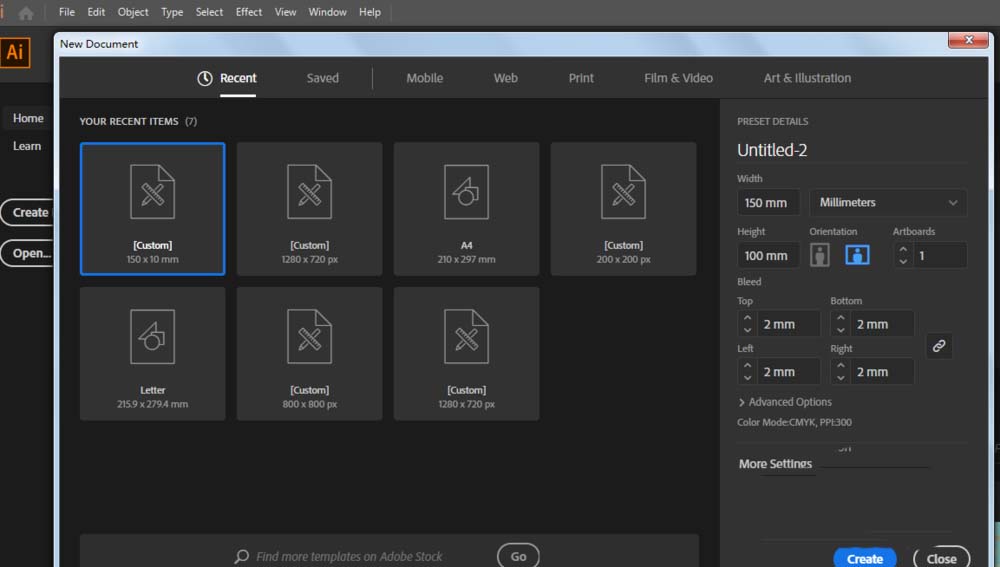
Task: Click Home link in left sidebar
Action: point(28,119)
